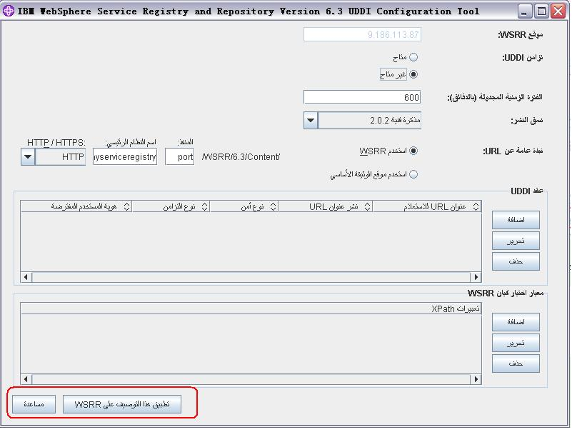The width and height of the screenshot is (572, 428).
Task: Click the Add button beside UDDI nodes table
Action: pos(516,220)
